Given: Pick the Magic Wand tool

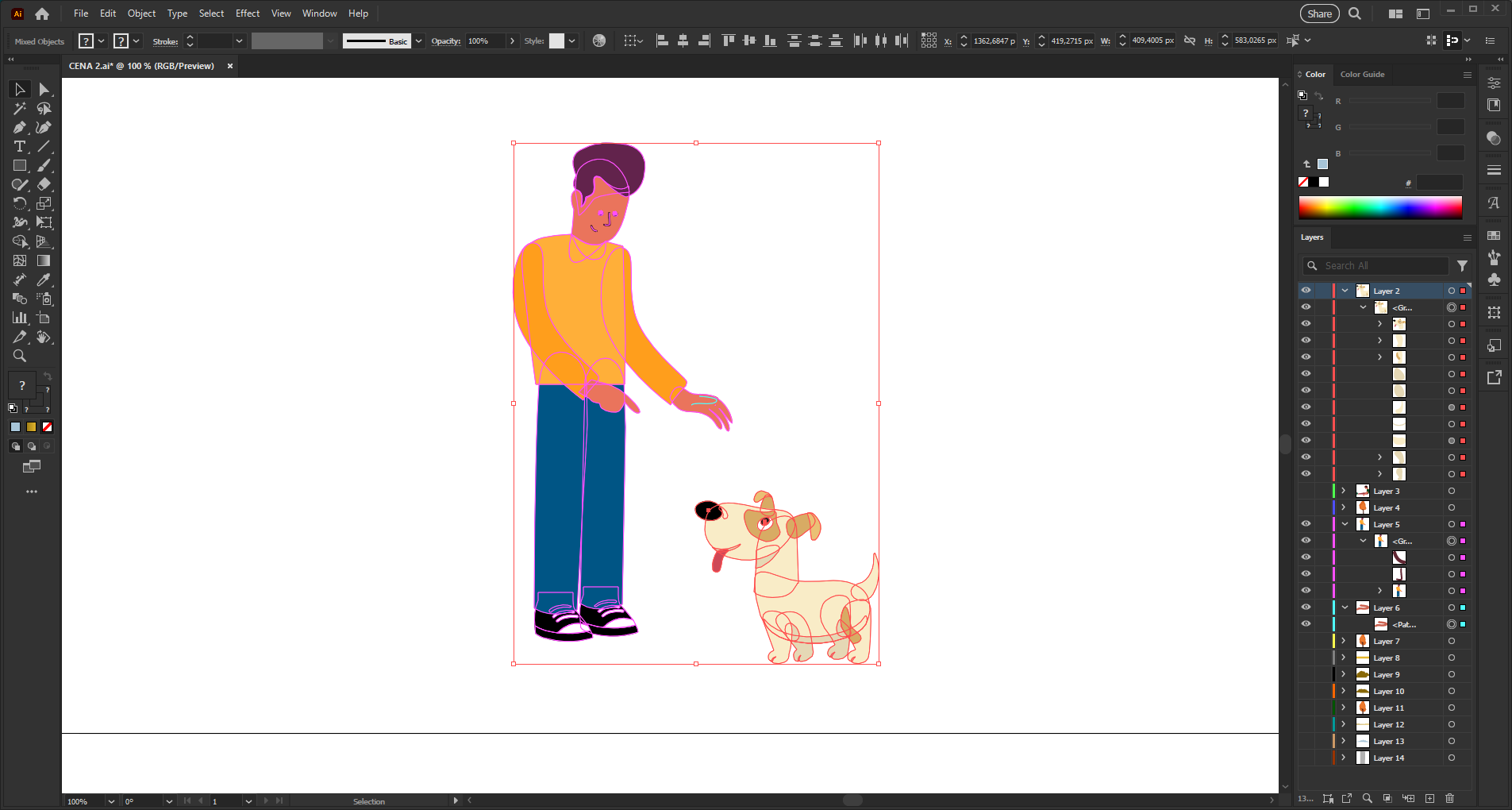Looking at the screenshot, I should pyautogui.click(x=20, y=109).
